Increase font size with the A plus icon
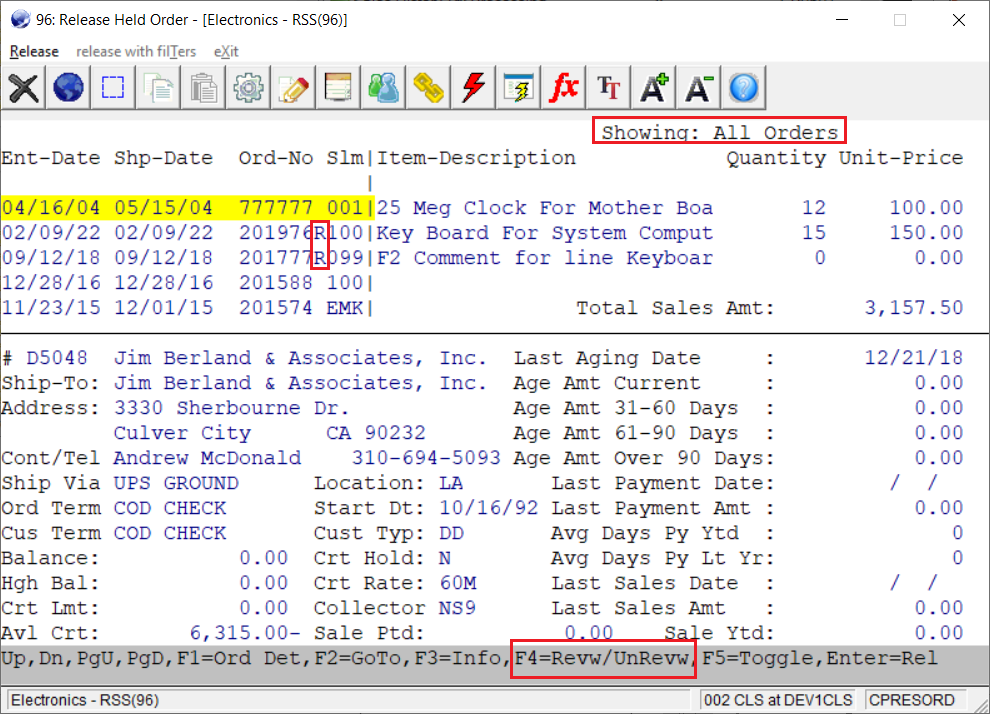This screenshot has height=714, width=990. pos(653,87)
